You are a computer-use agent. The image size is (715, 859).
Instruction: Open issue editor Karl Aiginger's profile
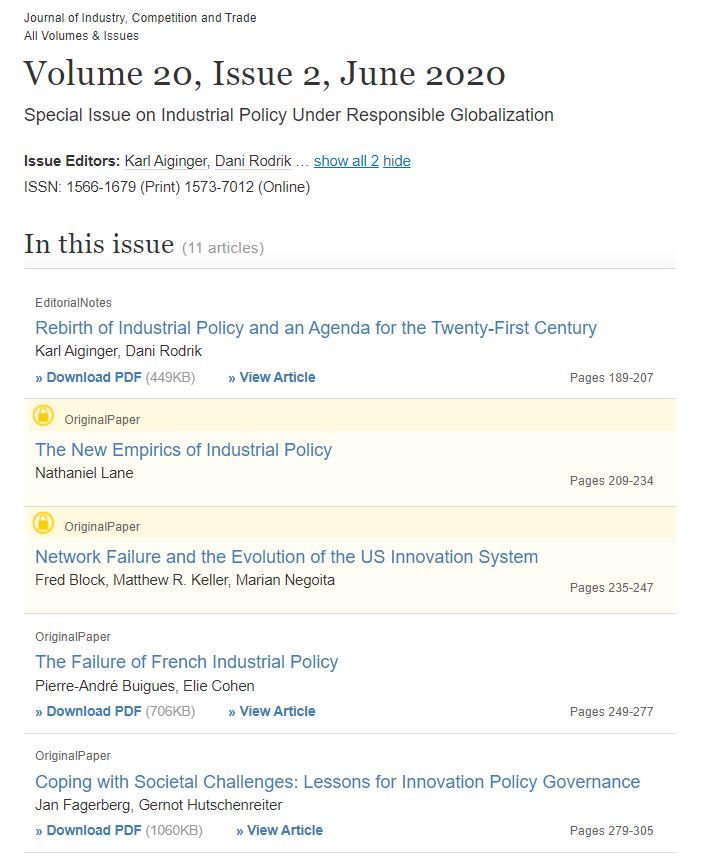coord(165,161)
